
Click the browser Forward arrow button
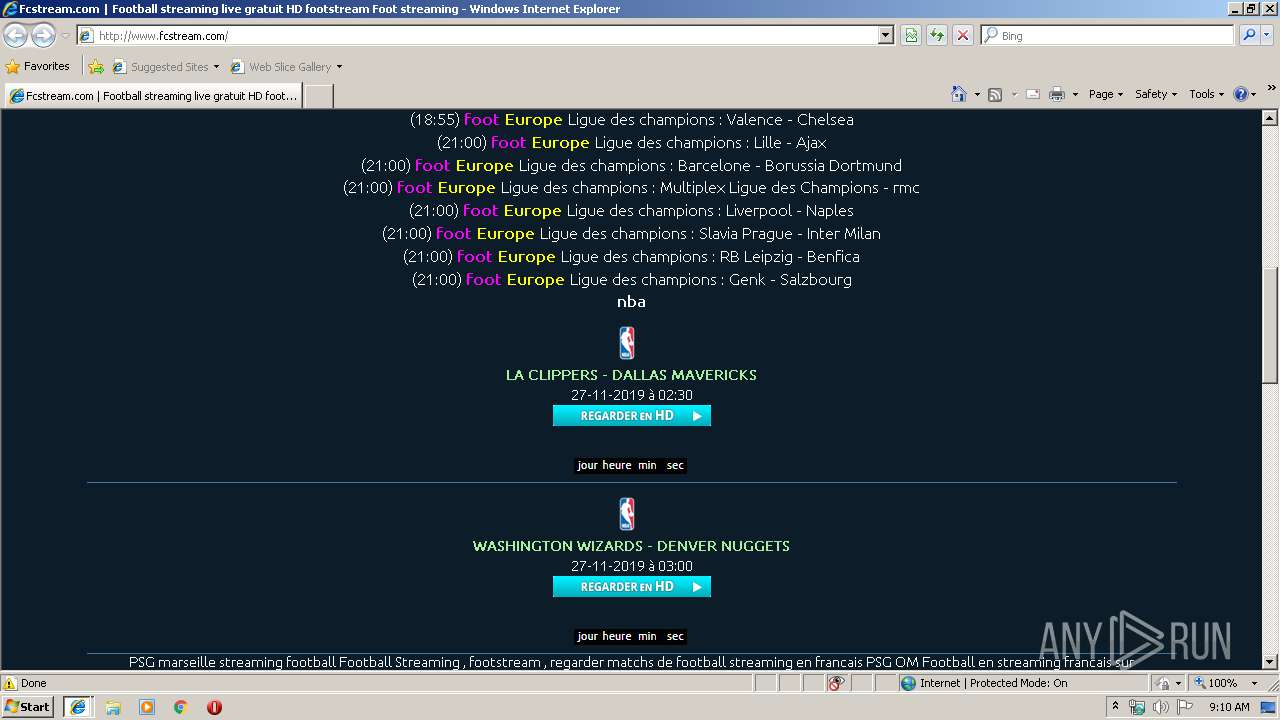click(x=43, y=36)
